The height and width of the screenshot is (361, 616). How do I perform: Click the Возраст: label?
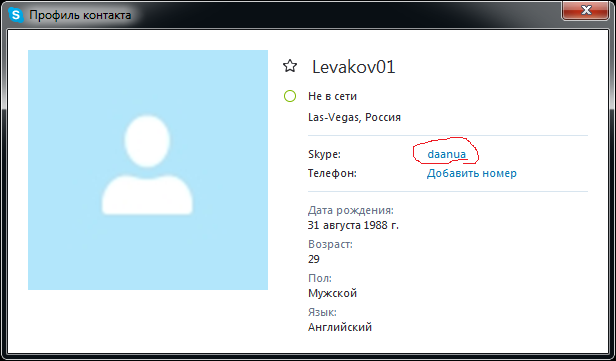330,244
